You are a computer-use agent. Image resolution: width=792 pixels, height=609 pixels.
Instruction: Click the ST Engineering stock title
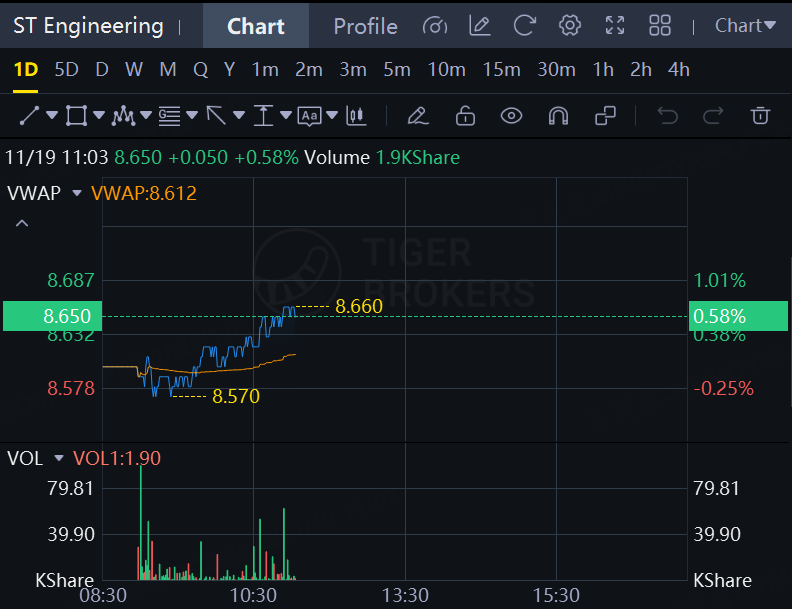point(88,26)
